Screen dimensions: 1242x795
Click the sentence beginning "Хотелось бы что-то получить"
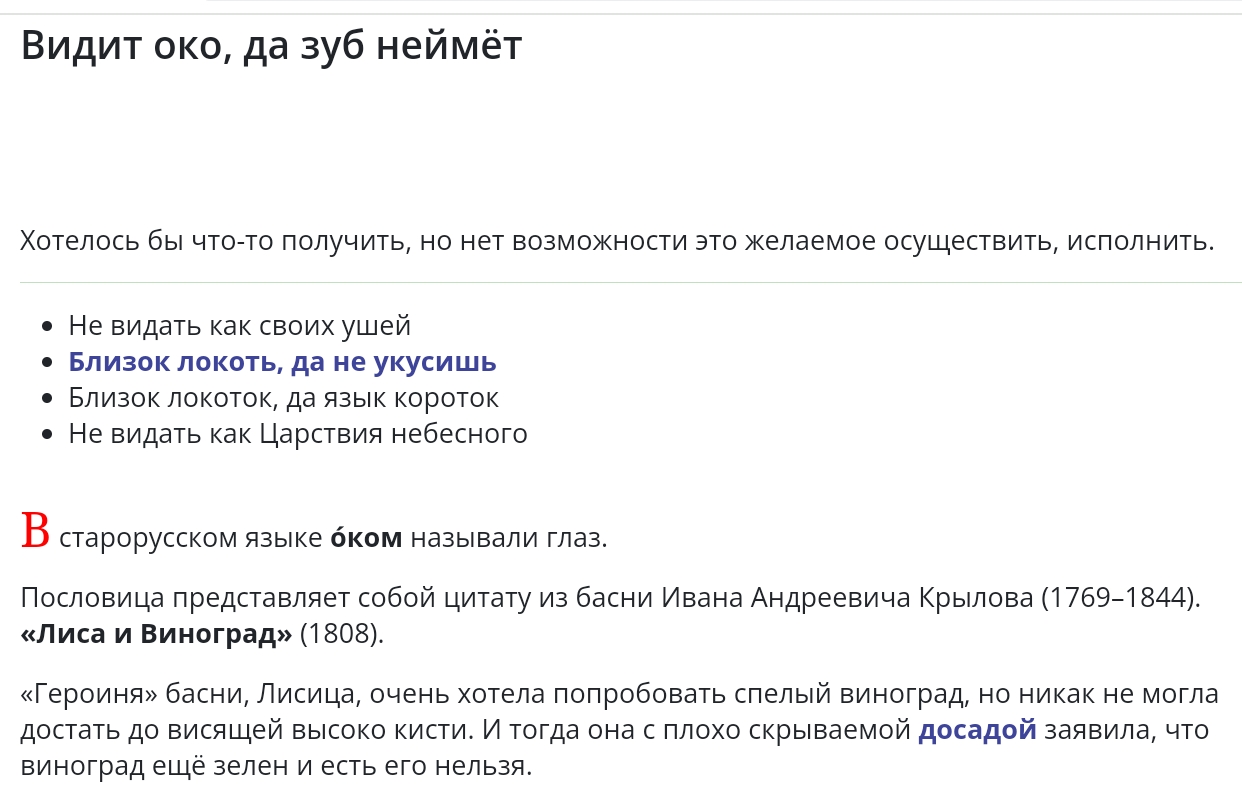pos(617,241)
